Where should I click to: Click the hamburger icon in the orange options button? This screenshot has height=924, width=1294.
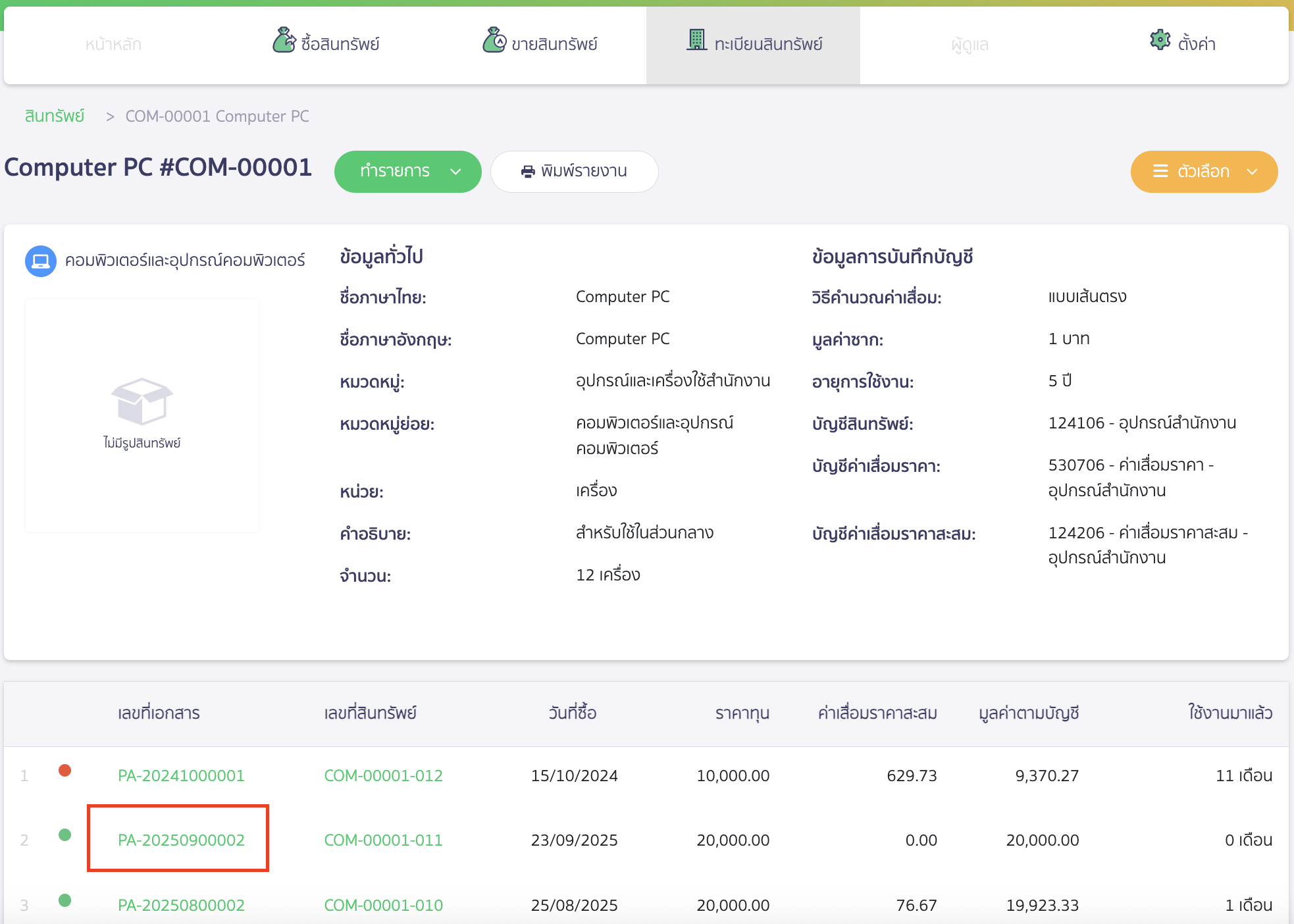[x=1160, y=171]
